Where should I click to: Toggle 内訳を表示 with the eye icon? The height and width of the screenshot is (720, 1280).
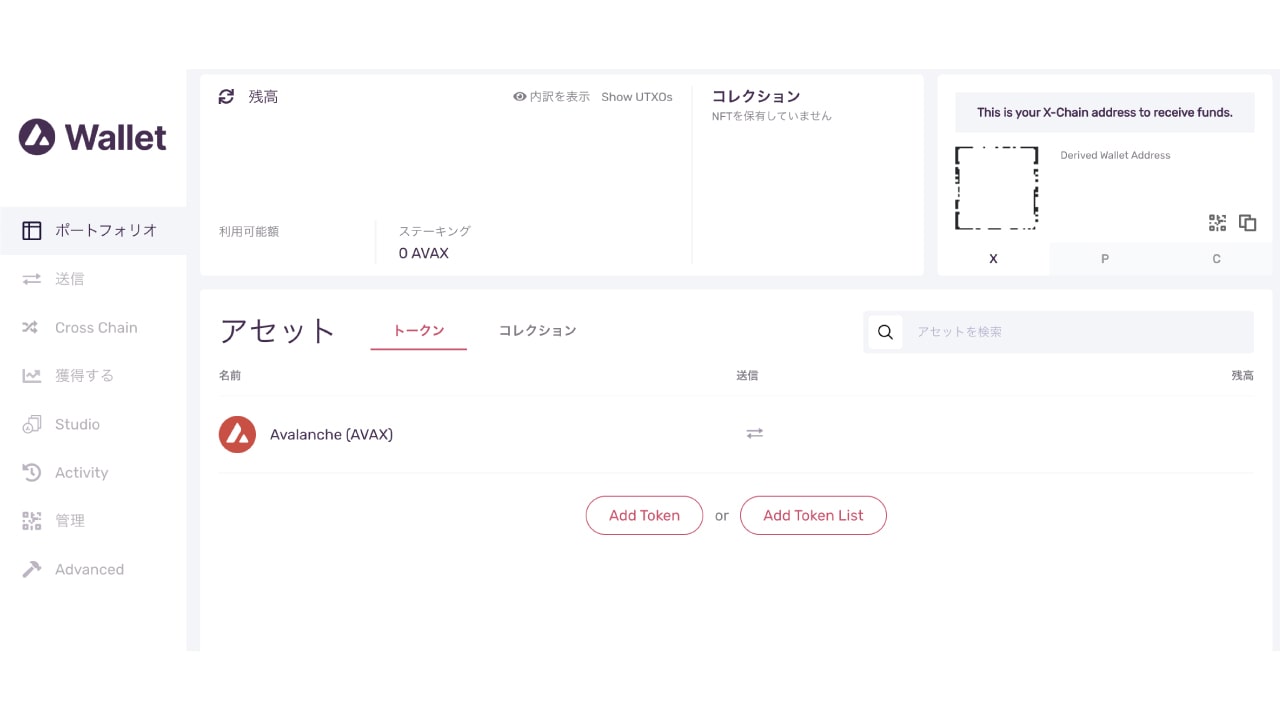pos(551,97)
